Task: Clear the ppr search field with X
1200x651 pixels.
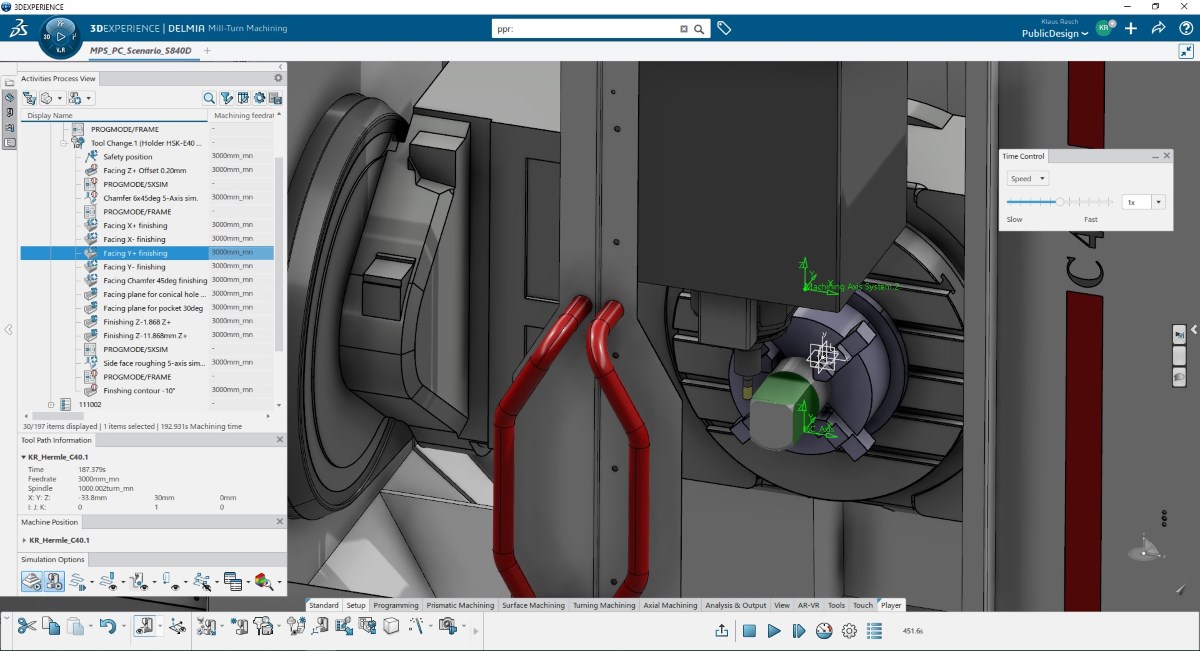Action: (684, 29)
